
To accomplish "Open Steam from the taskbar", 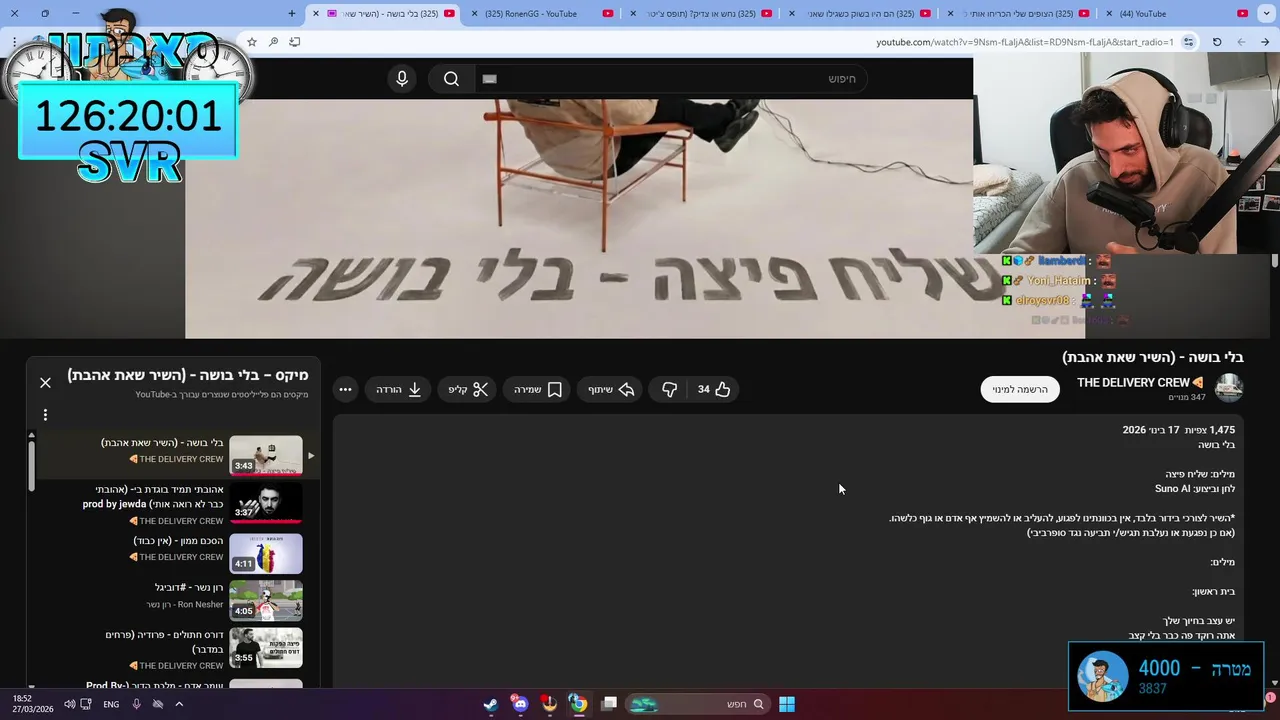I will tap(490, 704).
